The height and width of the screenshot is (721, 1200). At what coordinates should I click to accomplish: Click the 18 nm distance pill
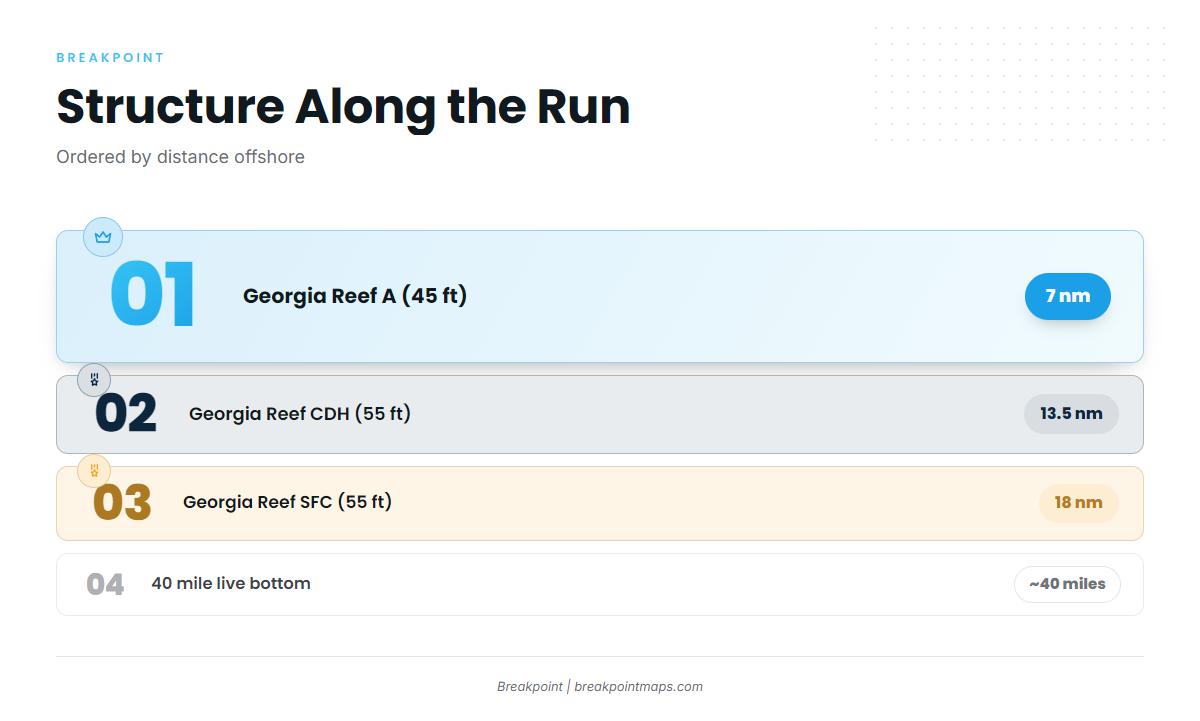pos(1079,503)
